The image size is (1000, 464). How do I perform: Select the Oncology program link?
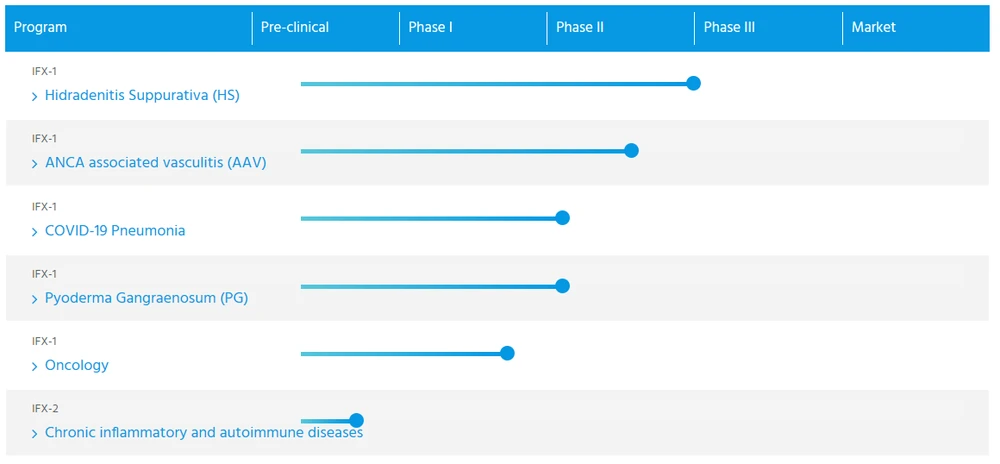77,366
